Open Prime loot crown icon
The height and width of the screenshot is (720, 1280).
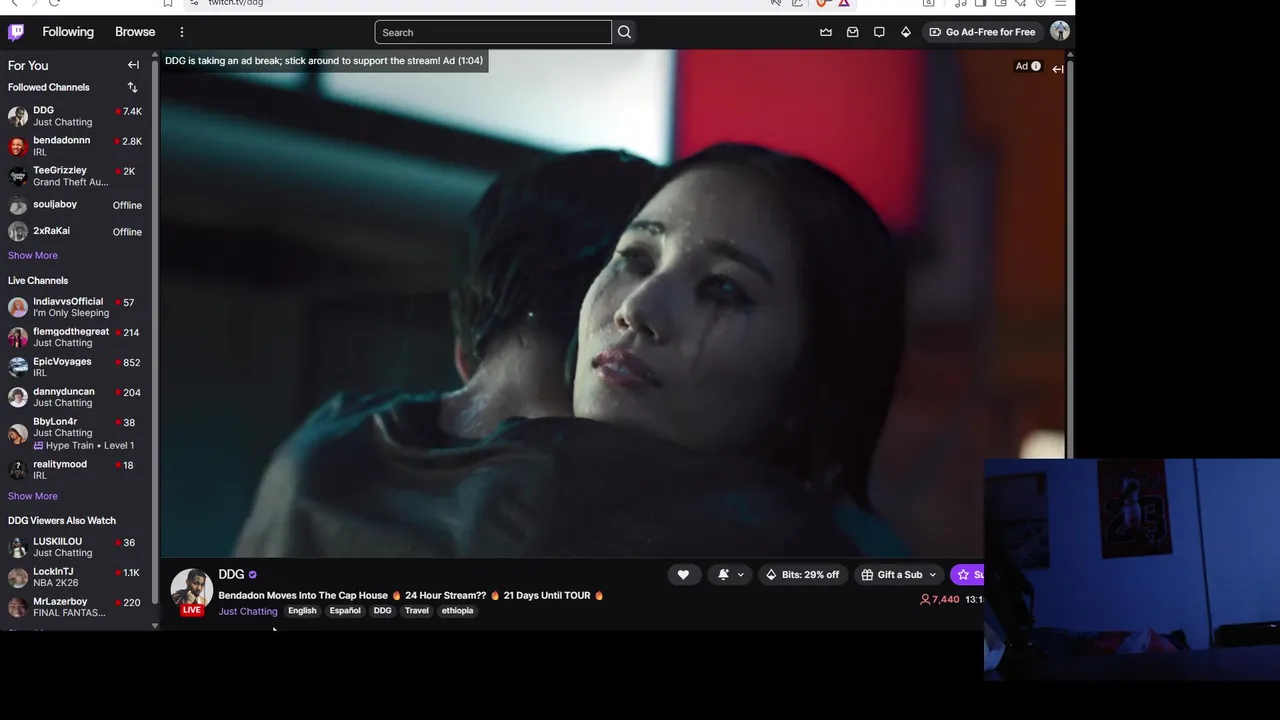[x=826, y=32]
